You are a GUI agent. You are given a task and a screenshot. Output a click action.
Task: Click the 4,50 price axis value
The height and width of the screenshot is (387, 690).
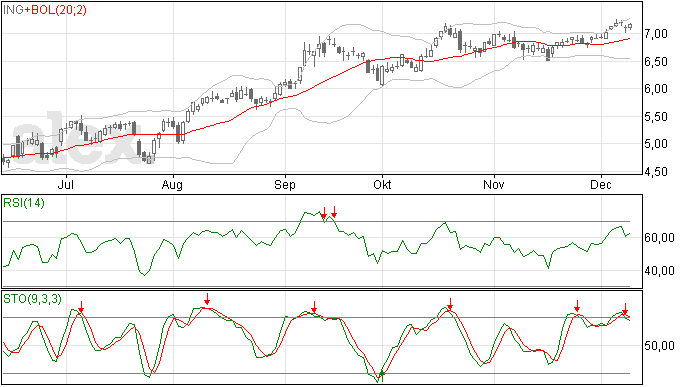coord(656,172)
